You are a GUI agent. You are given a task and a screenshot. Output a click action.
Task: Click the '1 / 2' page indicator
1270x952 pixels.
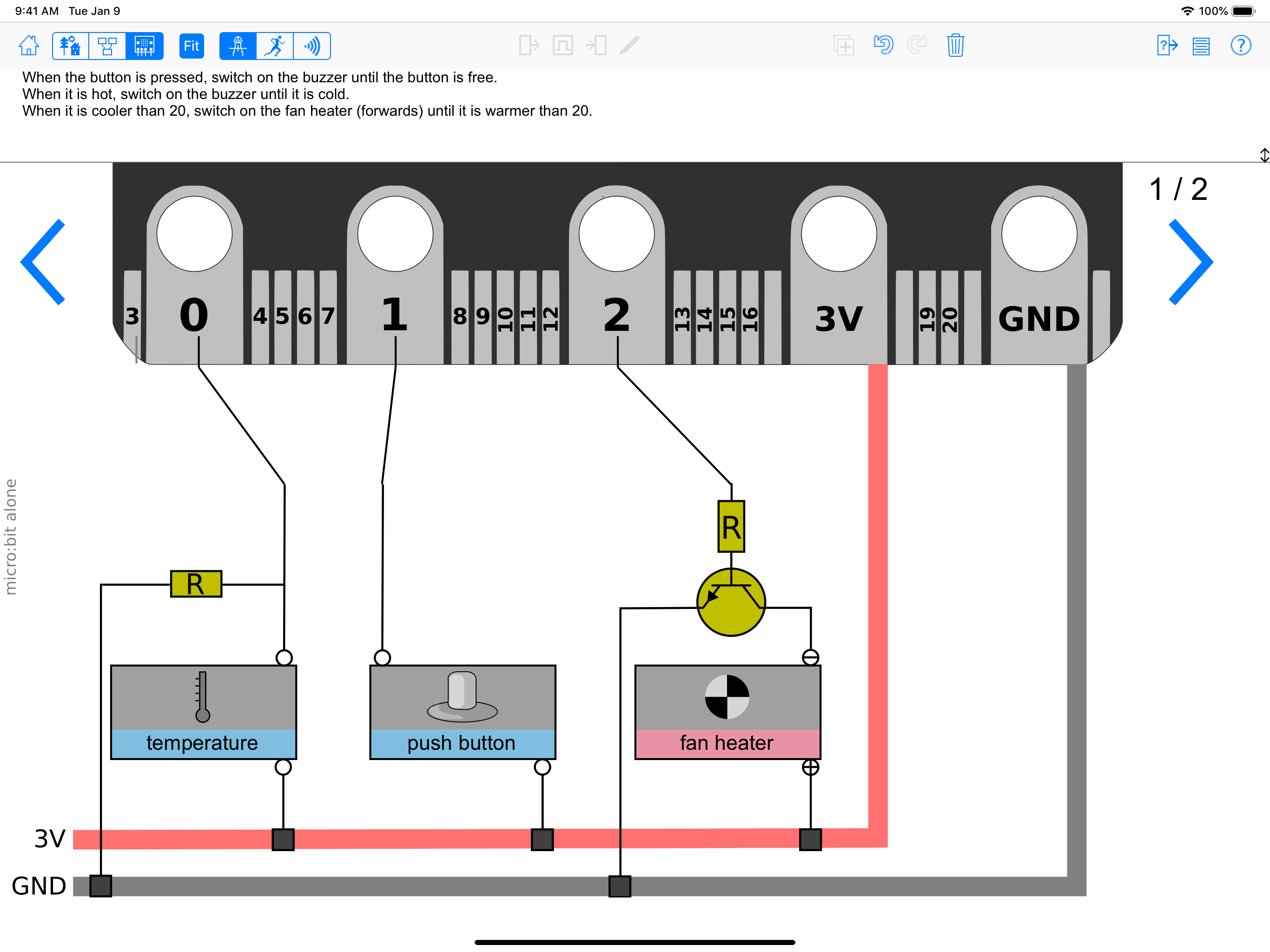[x=1178, y=190]
